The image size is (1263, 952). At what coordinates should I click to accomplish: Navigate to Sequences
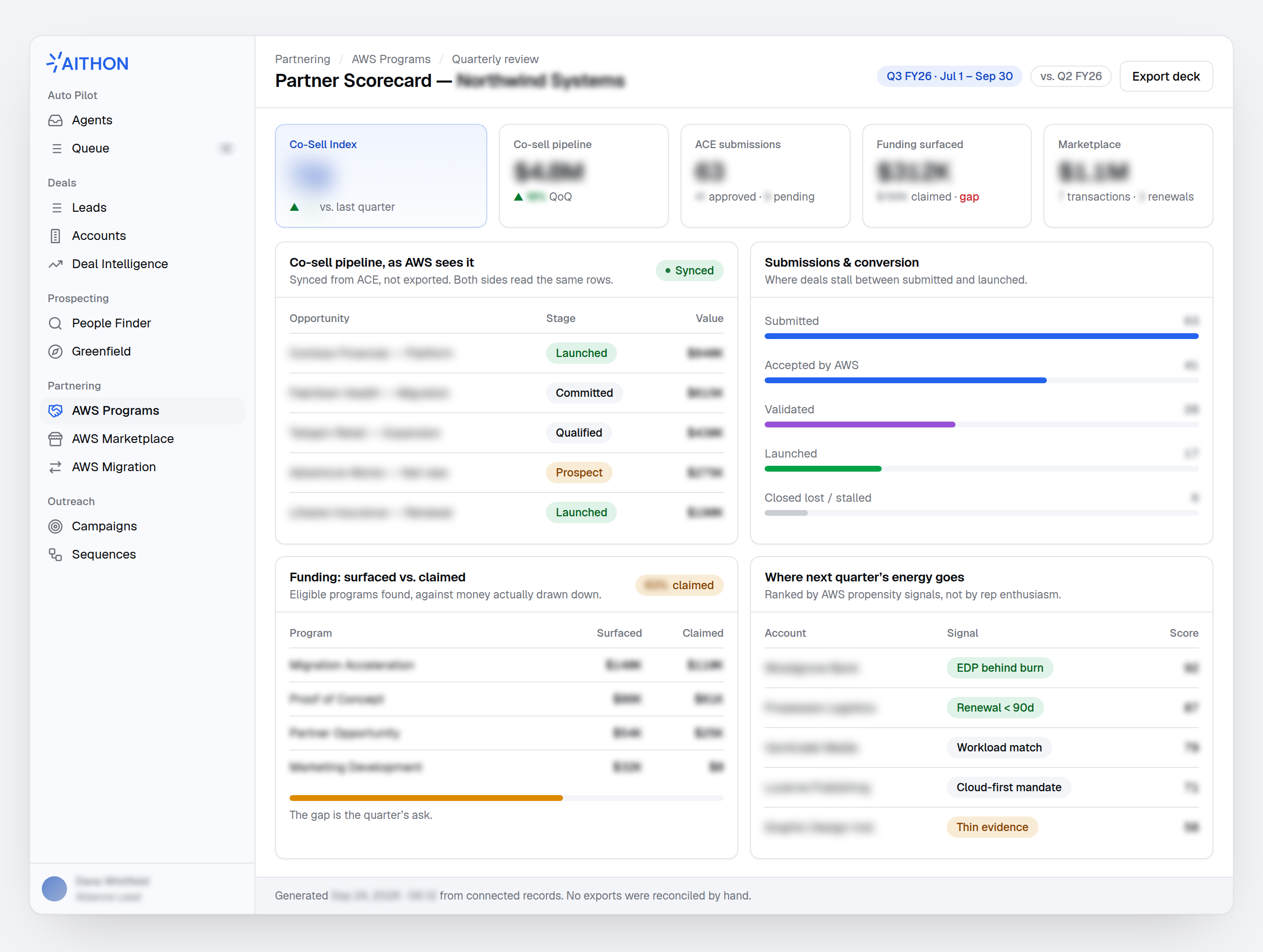point(142,554)
